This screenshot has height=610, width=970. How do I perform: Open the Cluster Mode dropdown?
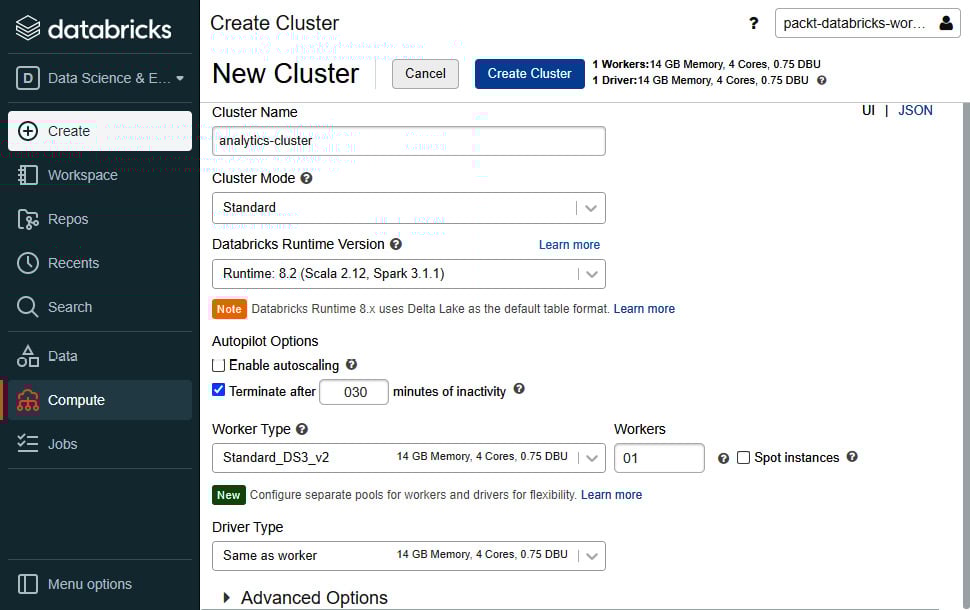coord(409,208)
